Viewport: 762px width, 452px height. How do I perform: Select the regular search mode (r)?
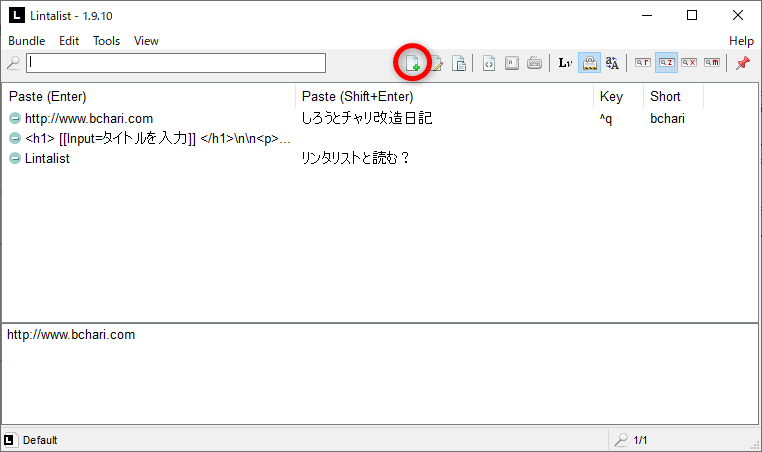pyautogui.click(x=642, y=63)
